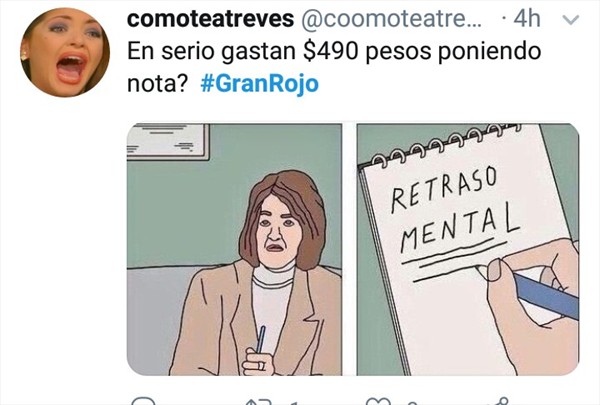Open the right notepad image

pyautogui.click(x=468, y=250)
